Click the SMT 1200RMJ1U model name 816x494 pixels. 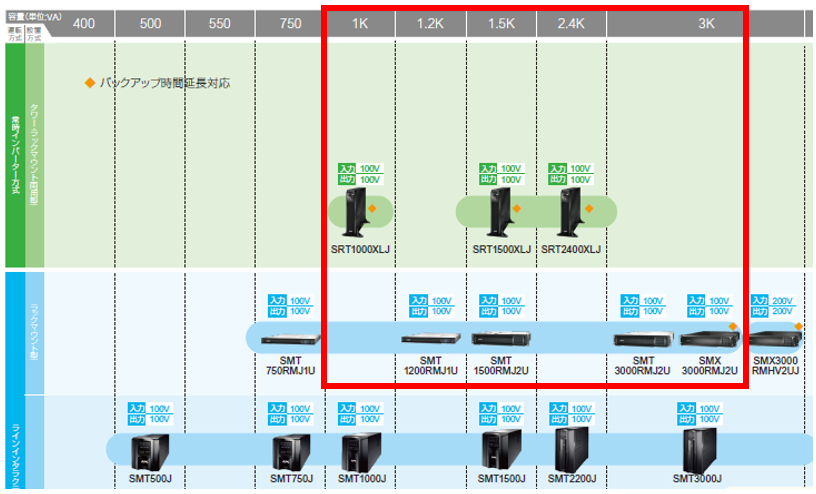click(430, 365)
